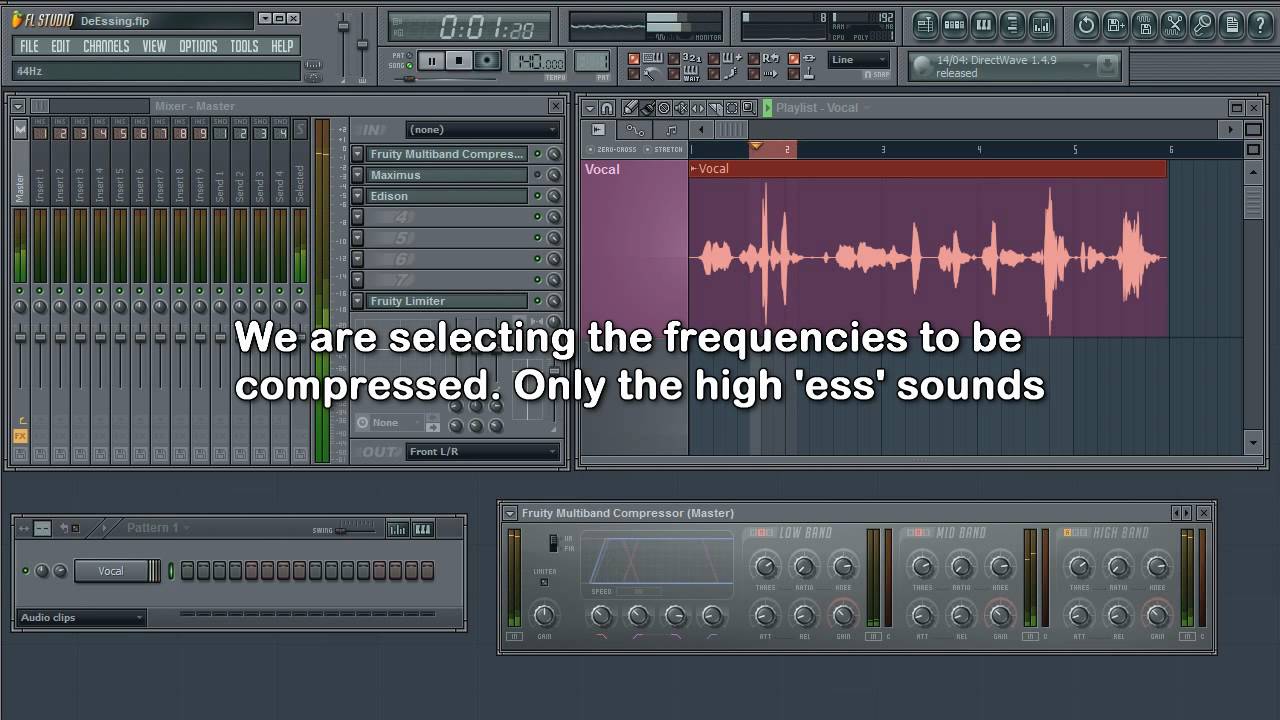This screenshot has width=1280, height=720.
Task: Click the Master track FX button
Action: click(x=20, y=435)
